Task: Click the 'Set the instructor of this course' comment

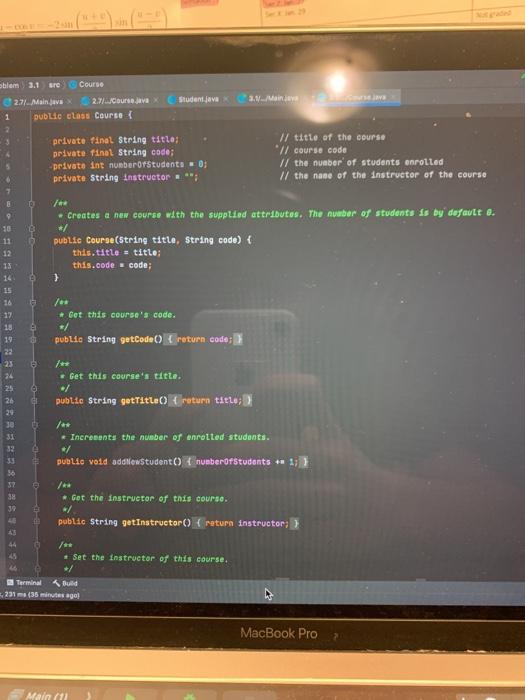Action: pos(146,558)
